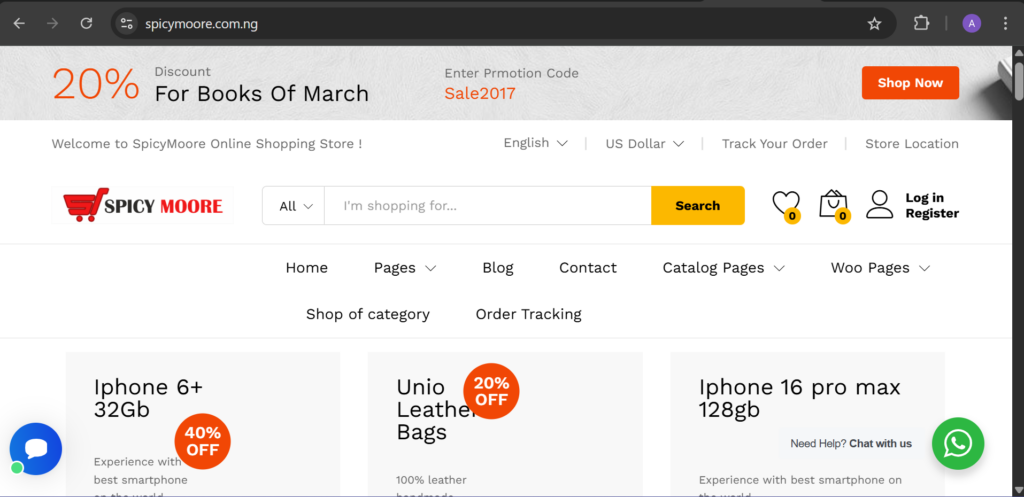Open the shopping bag cart icon

833,204
